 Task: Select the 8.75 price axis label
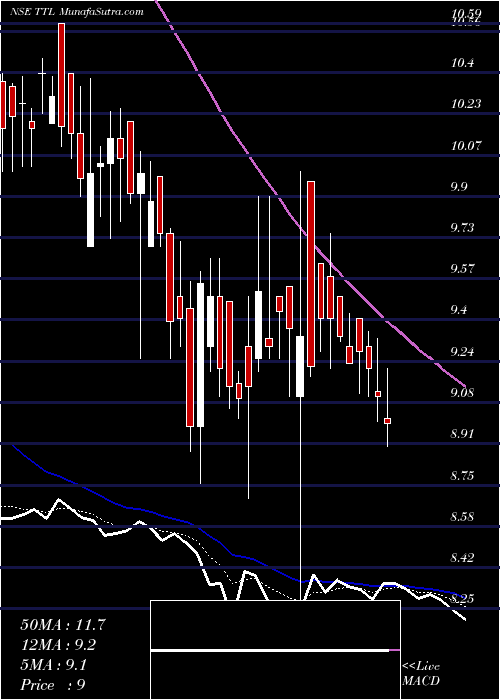click(464, 475)
